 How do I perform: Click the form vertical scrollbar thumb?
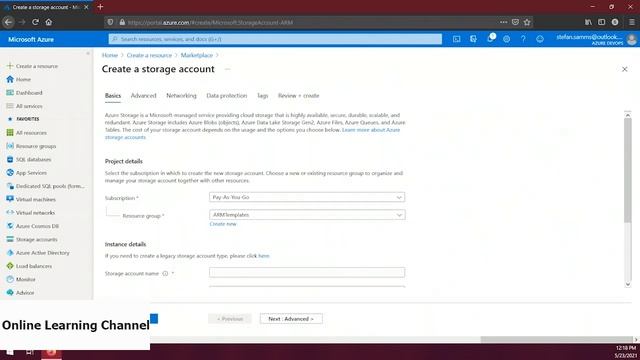coord(628,170)
